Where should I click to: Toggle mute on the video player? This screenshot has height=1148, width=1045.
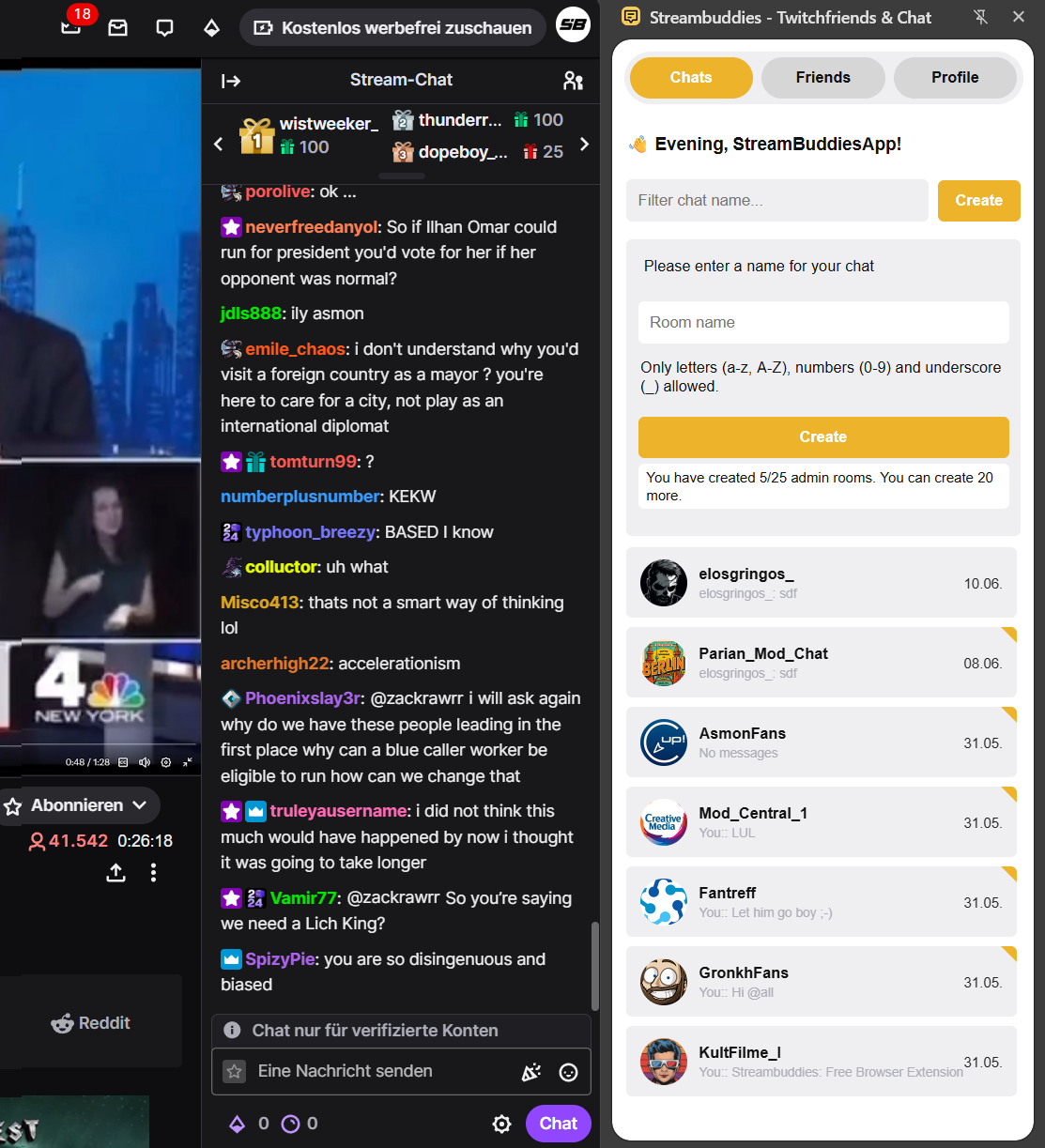coord(145,762)
